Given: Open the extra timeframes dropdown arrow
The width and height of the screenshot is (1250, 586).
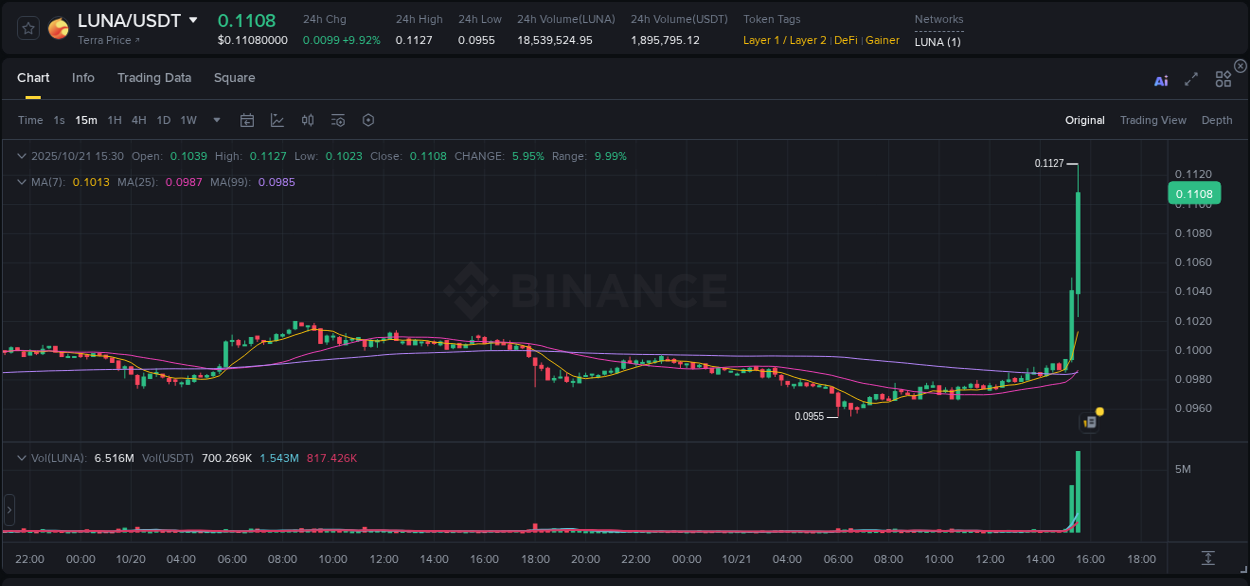Looking at the screenshot, I should click(216, 120).
